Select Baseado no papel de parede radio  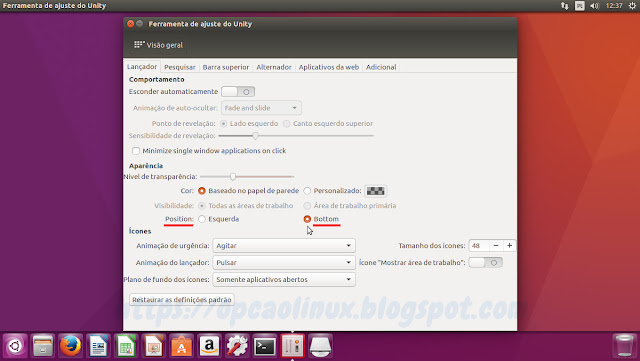202,191
